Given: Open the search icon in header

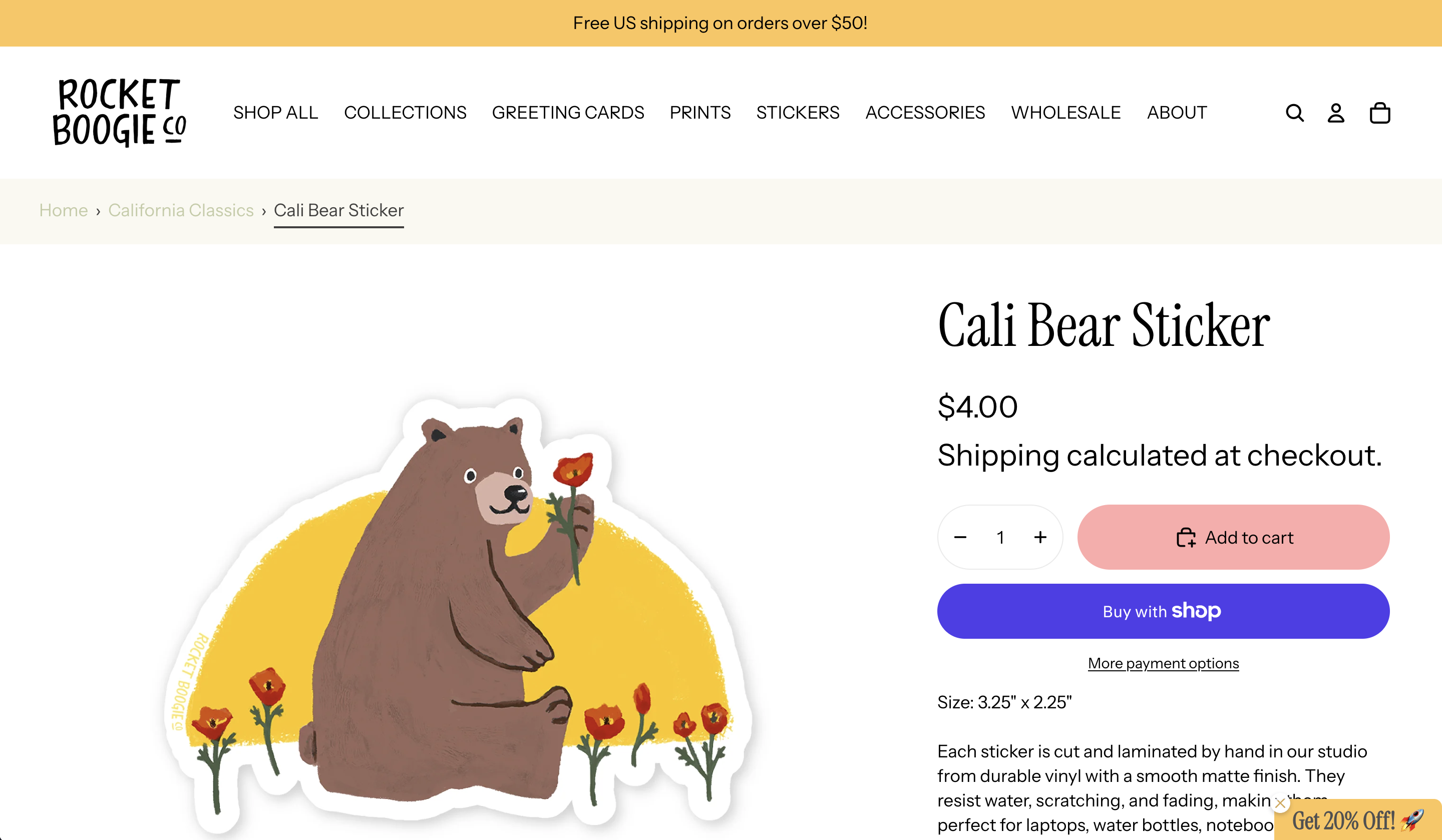Looking at the screenshot, I should point(1294,113).
